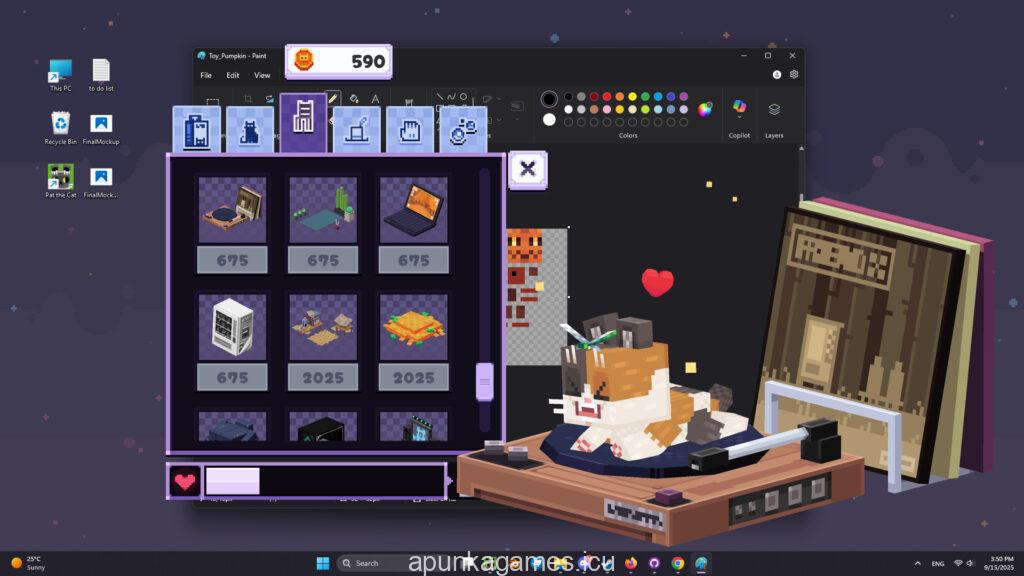Open the first FinalMockup image file

tap(101, 128)
